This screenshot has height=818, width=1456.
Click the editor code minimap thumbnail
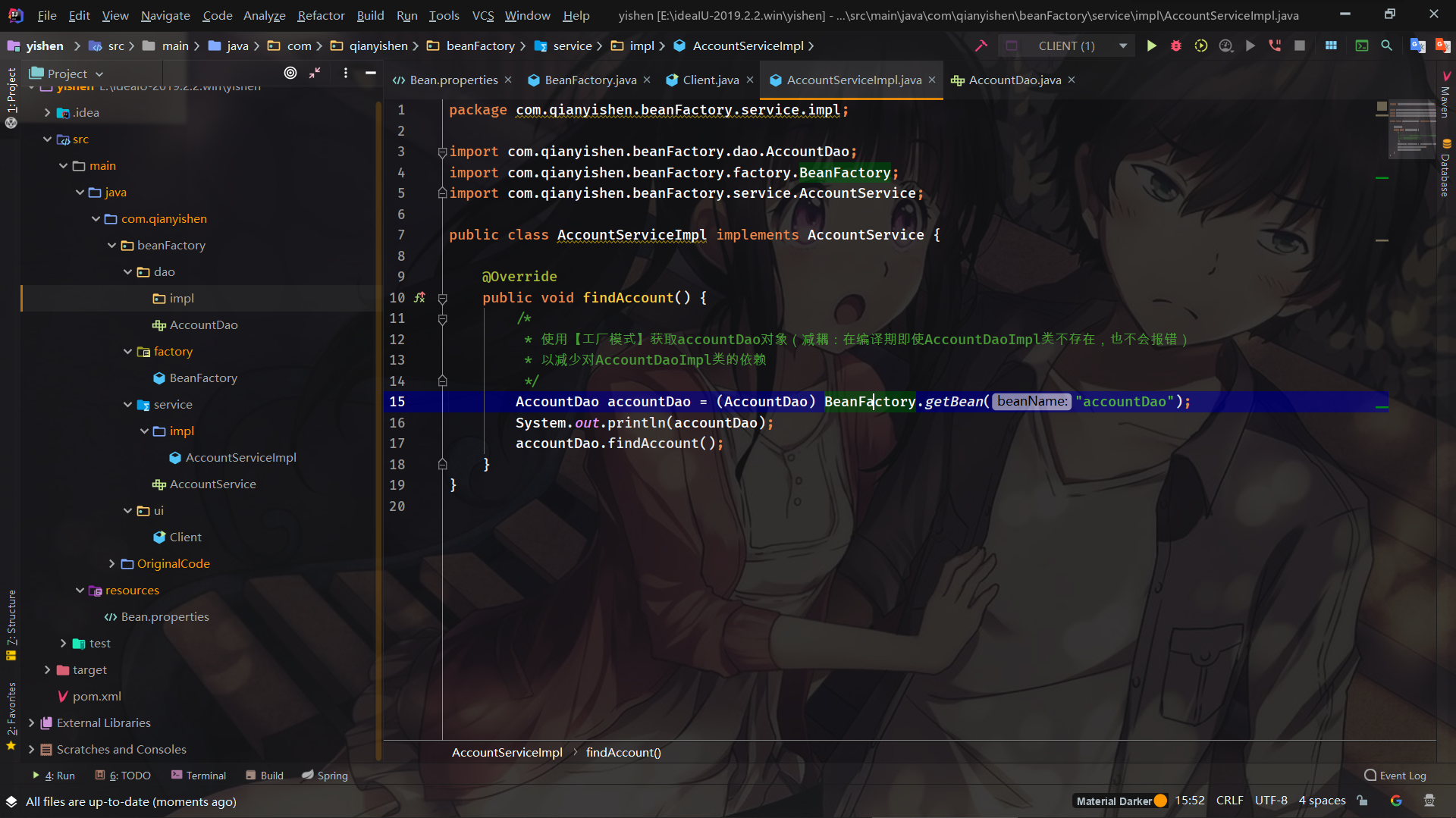[1412, 129]
